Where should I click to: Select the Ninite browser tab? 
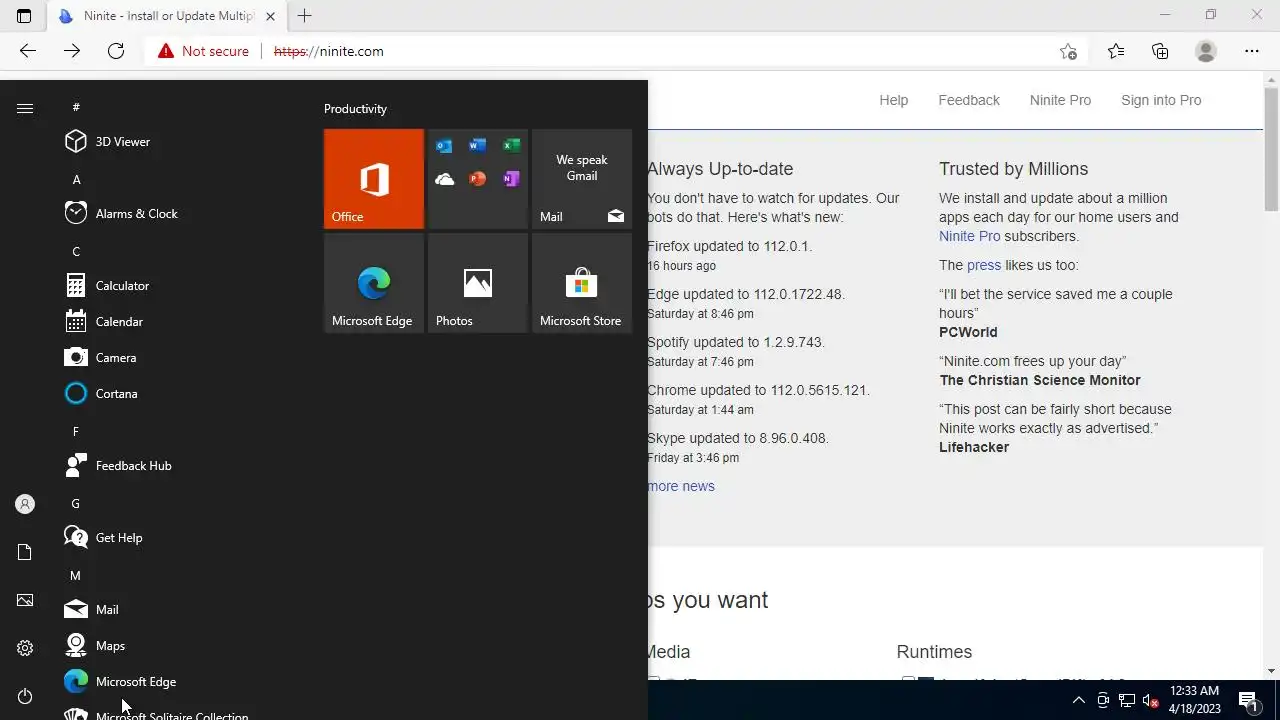coord(165,16)
